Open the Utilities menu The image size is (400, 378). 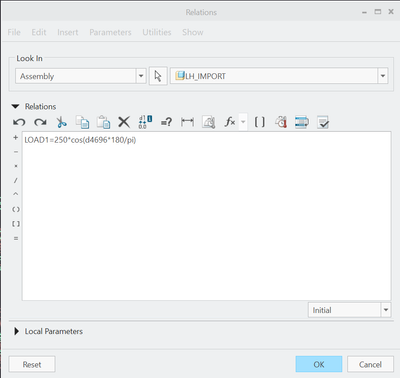click(157, 32)
